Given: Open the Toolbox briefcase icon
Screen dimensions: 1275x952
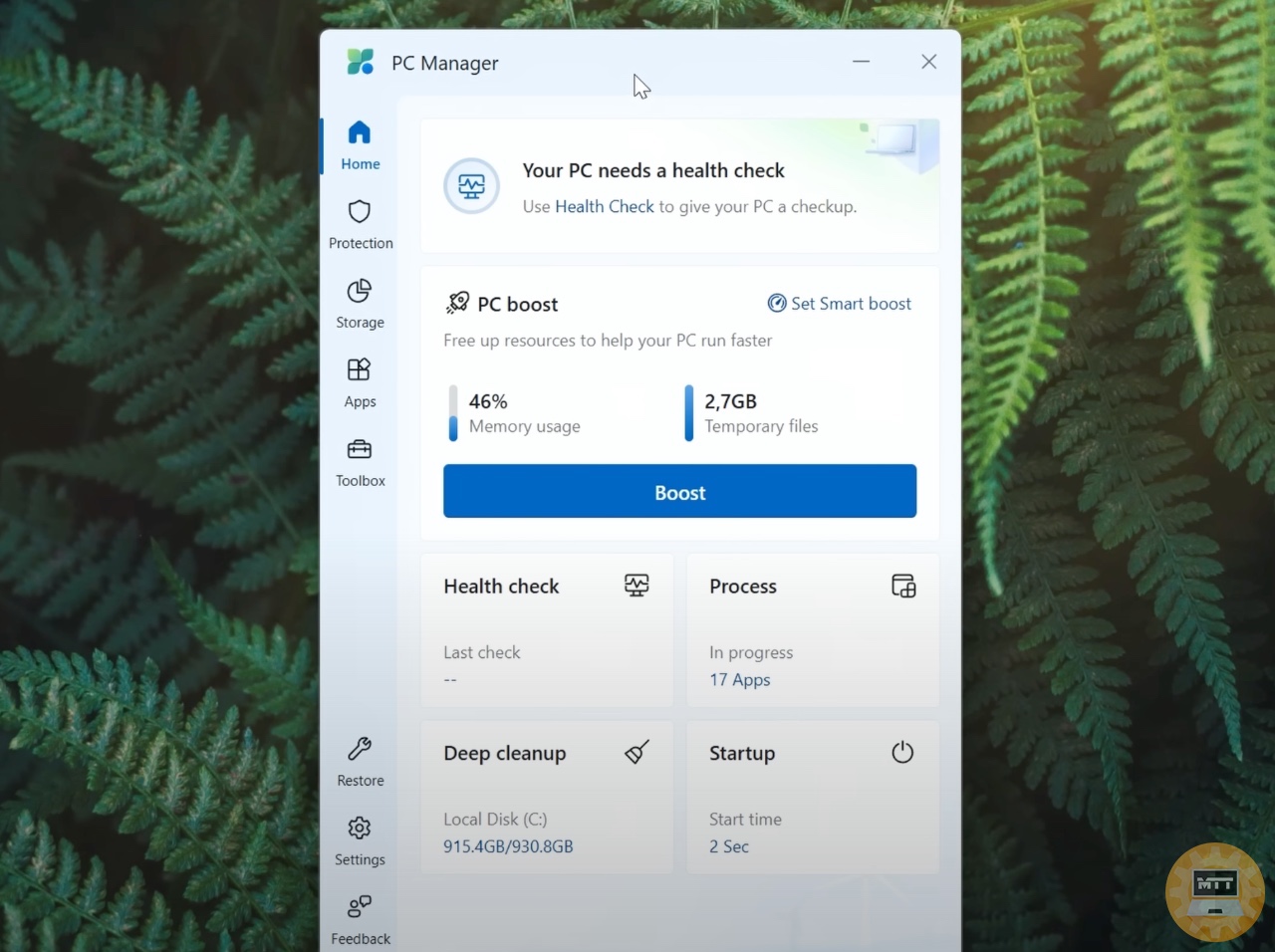Looking at the screenshot, I should tap(360, 449).
